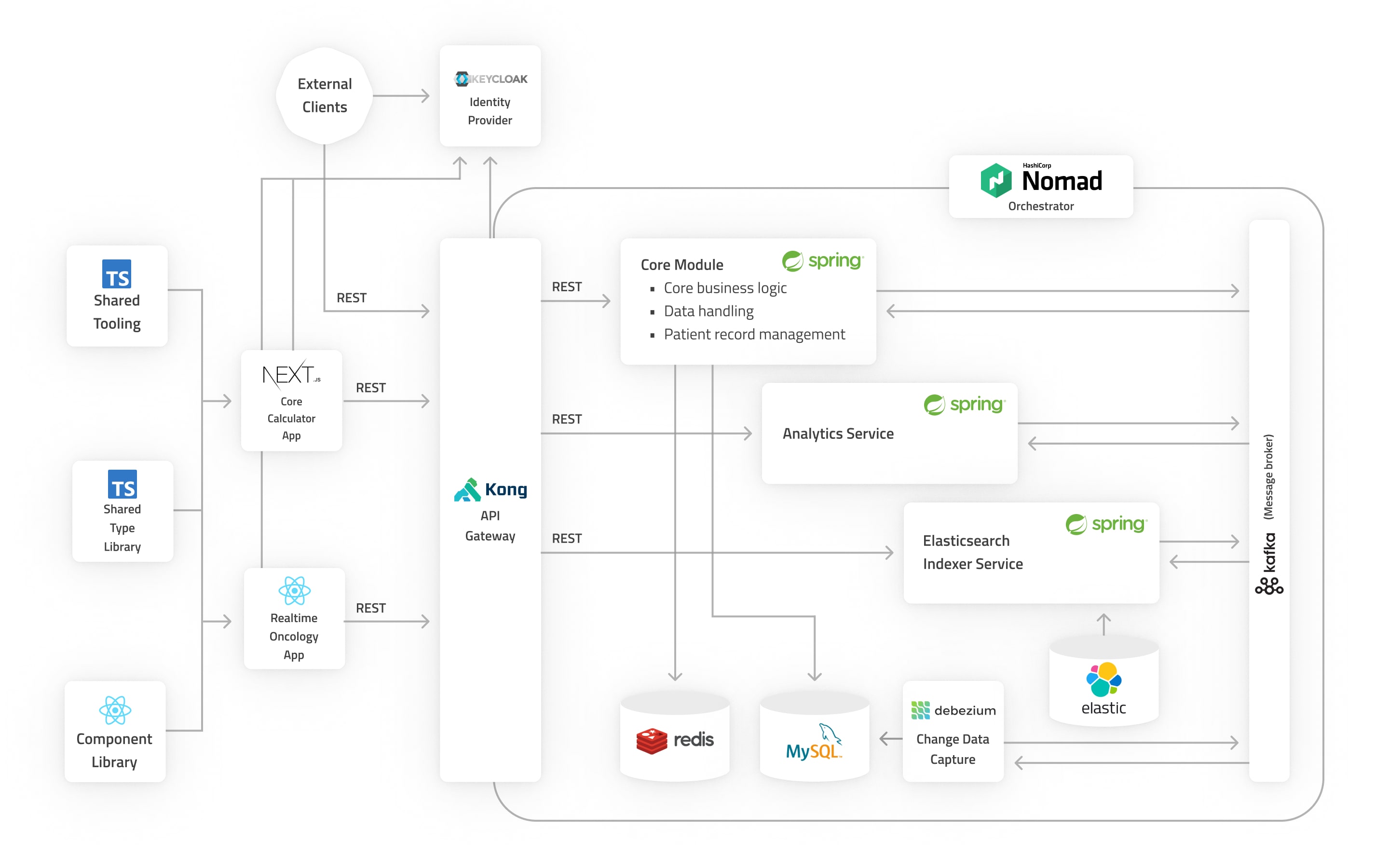Click the 'Core Module' heading
The width and height of the screenshot is (1389, 868).
click(682, 265)
